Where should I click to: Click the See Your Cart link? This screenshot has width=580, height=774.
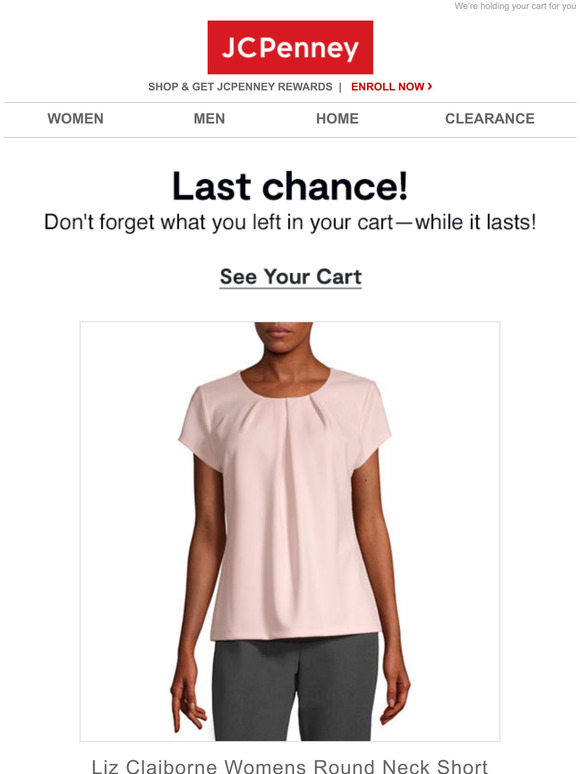click(x=291, y=276)
